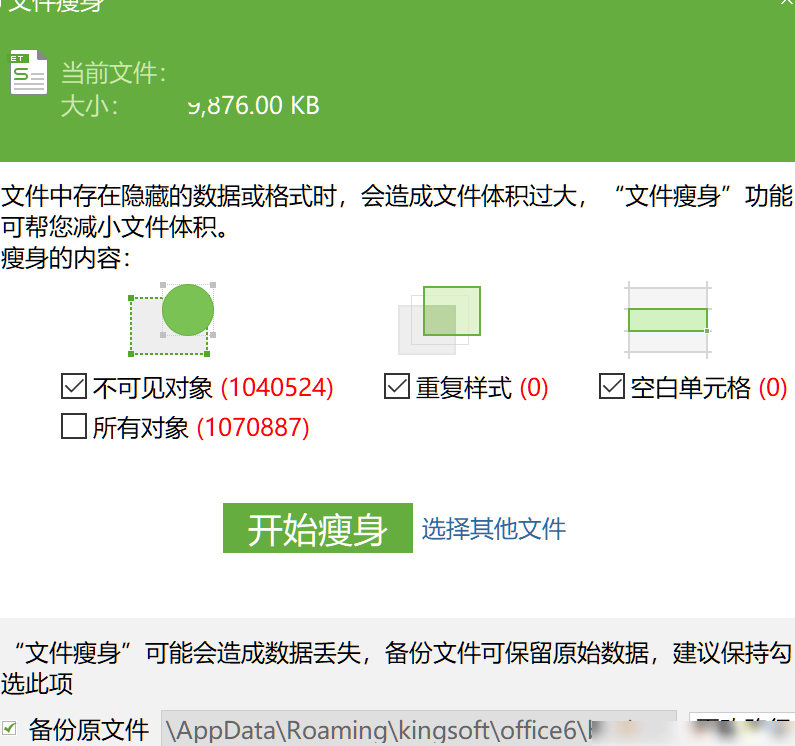Image resolution: width=795 pixels, height=746 pixels.
Task: Click the 瘦身的内容 heading text
Action: tap(65, 258)
